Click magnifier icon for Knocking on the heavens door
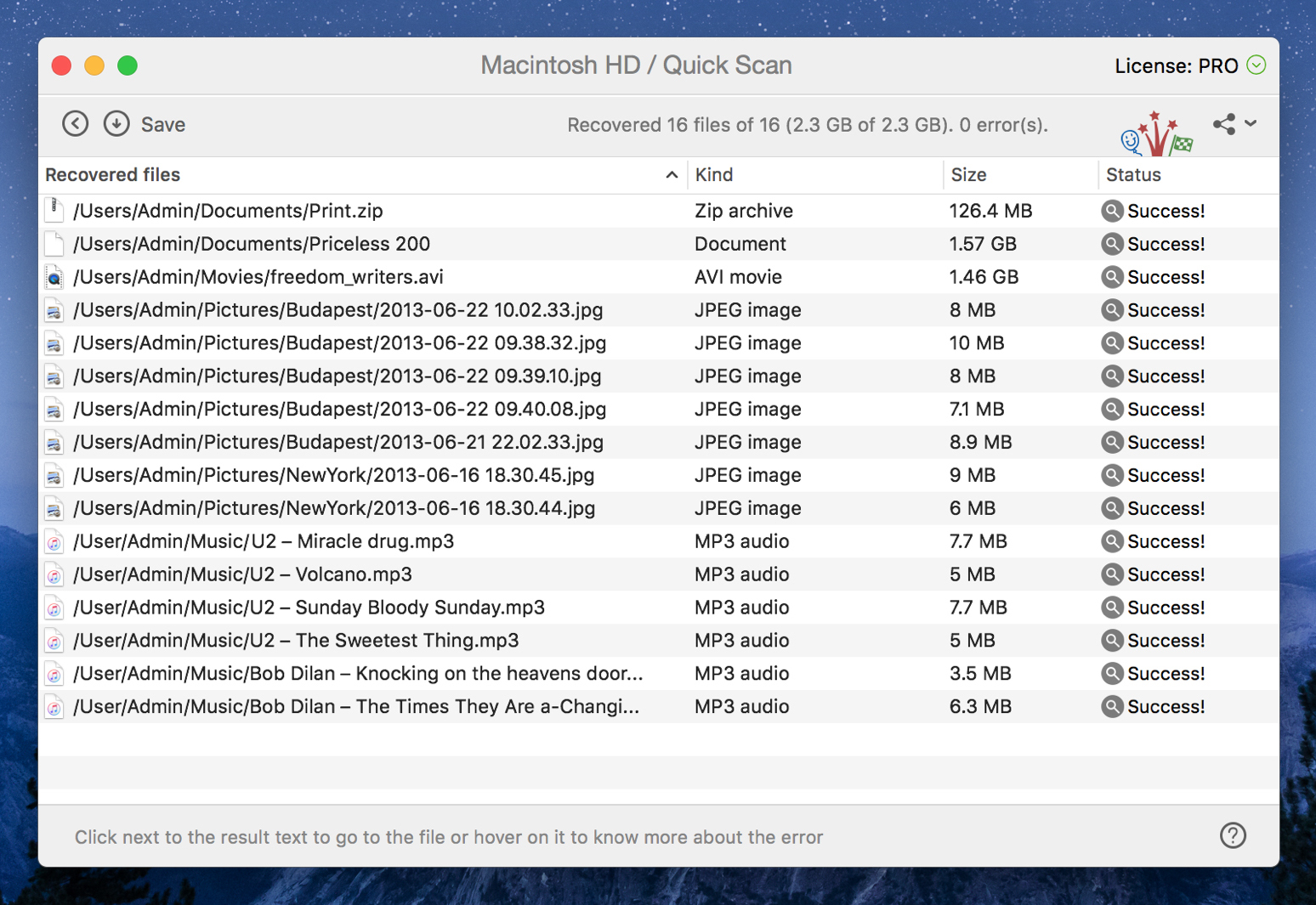The height and width of the screenshot is (905, 1316). point(1112,673)
